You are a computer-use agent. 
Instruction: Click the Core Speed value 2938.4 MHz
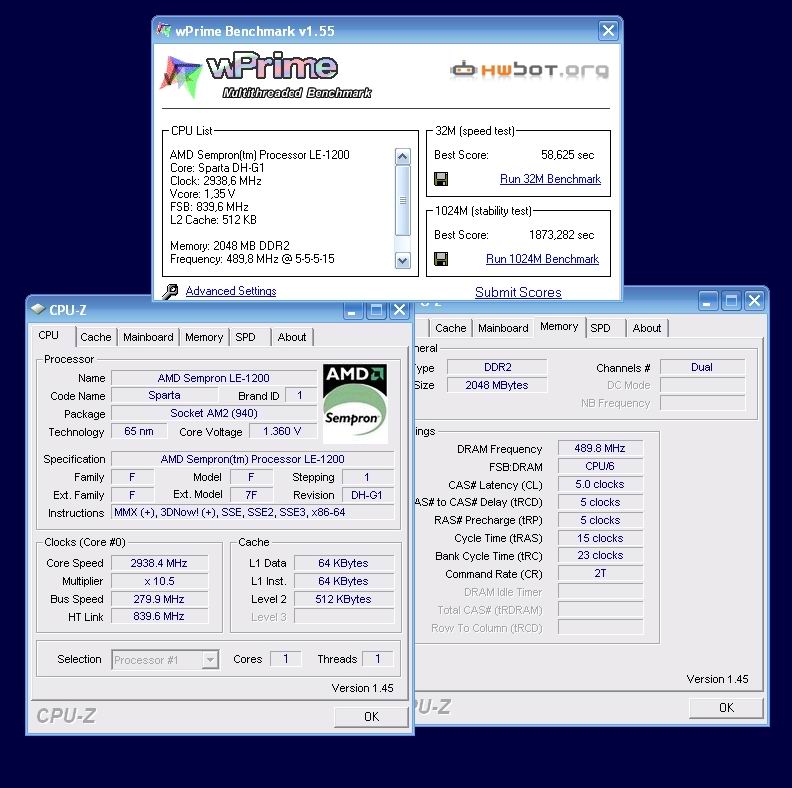159,563
